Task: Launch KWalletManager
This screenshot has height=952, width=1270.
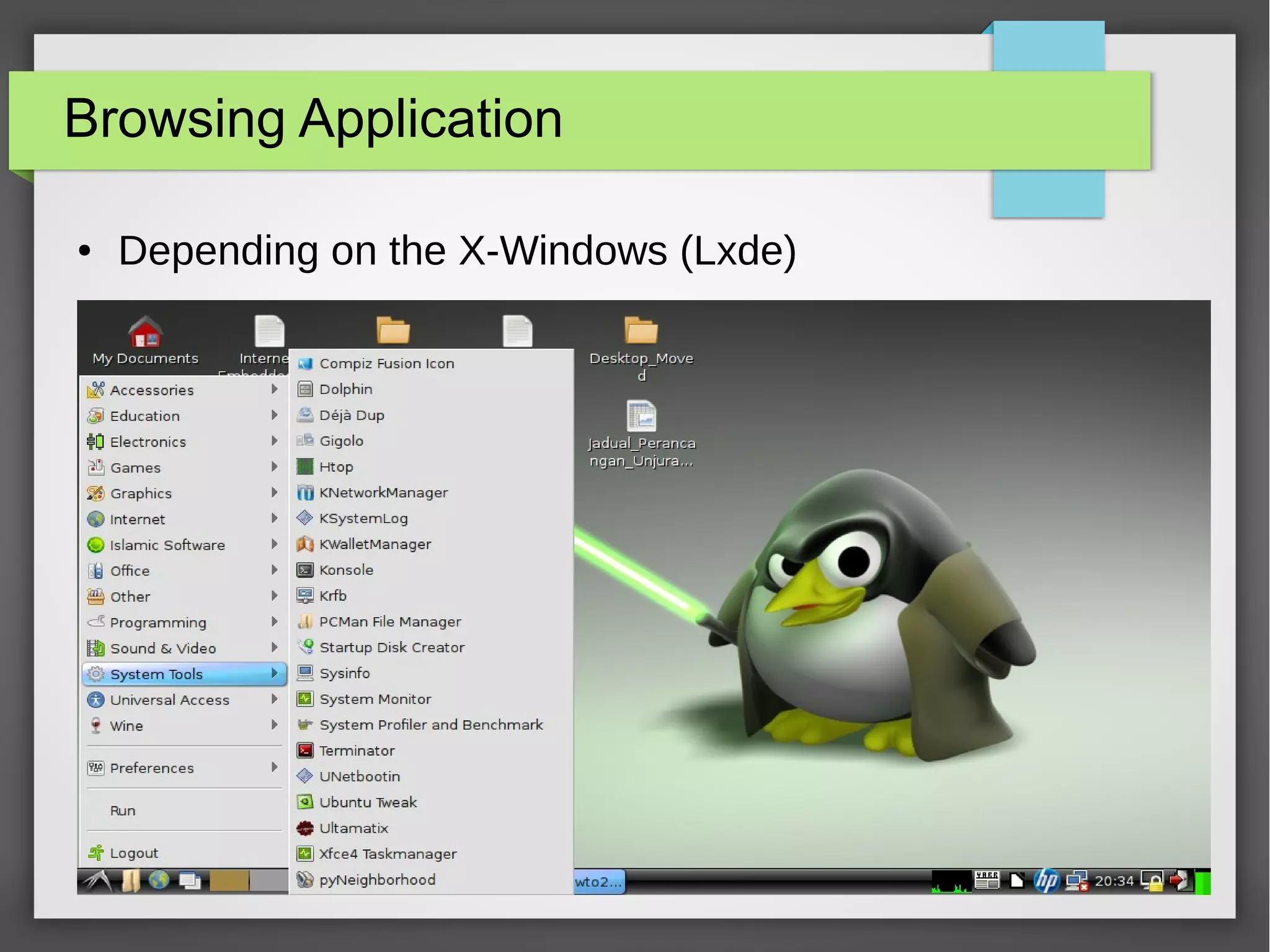Action: [431, 544]
